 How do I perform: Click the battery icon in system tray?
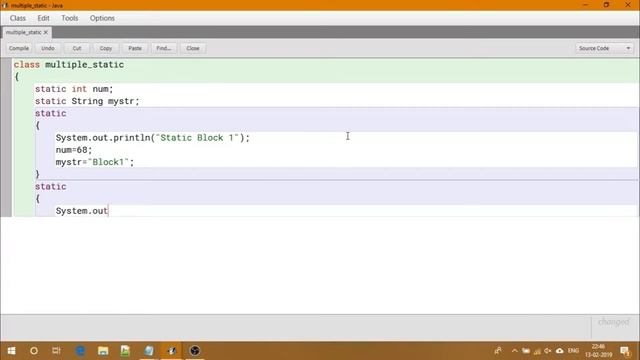(x=526, y=351)
